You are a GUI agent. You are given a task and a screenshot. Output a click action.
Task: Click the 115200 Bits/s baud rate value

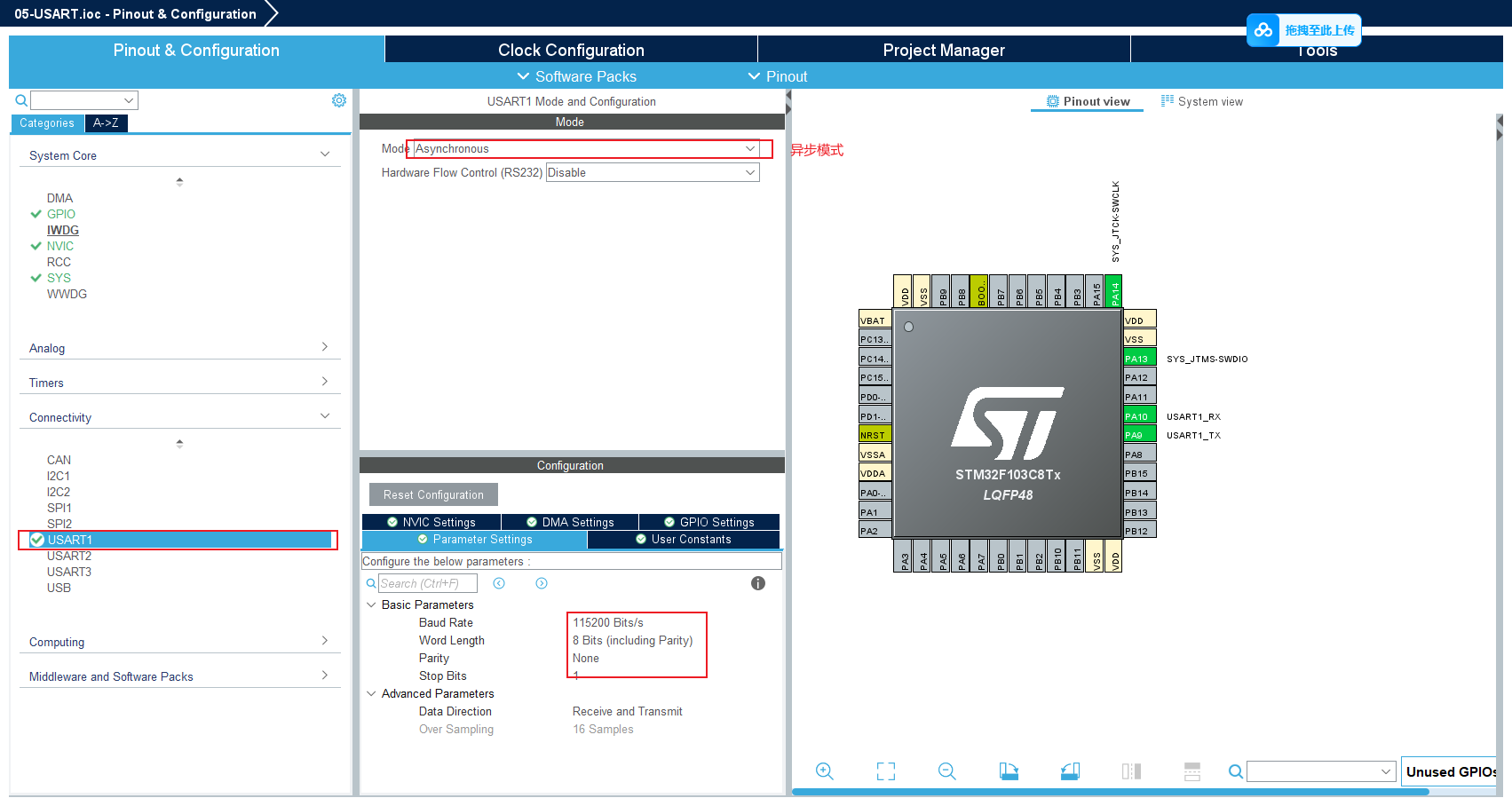608,622
